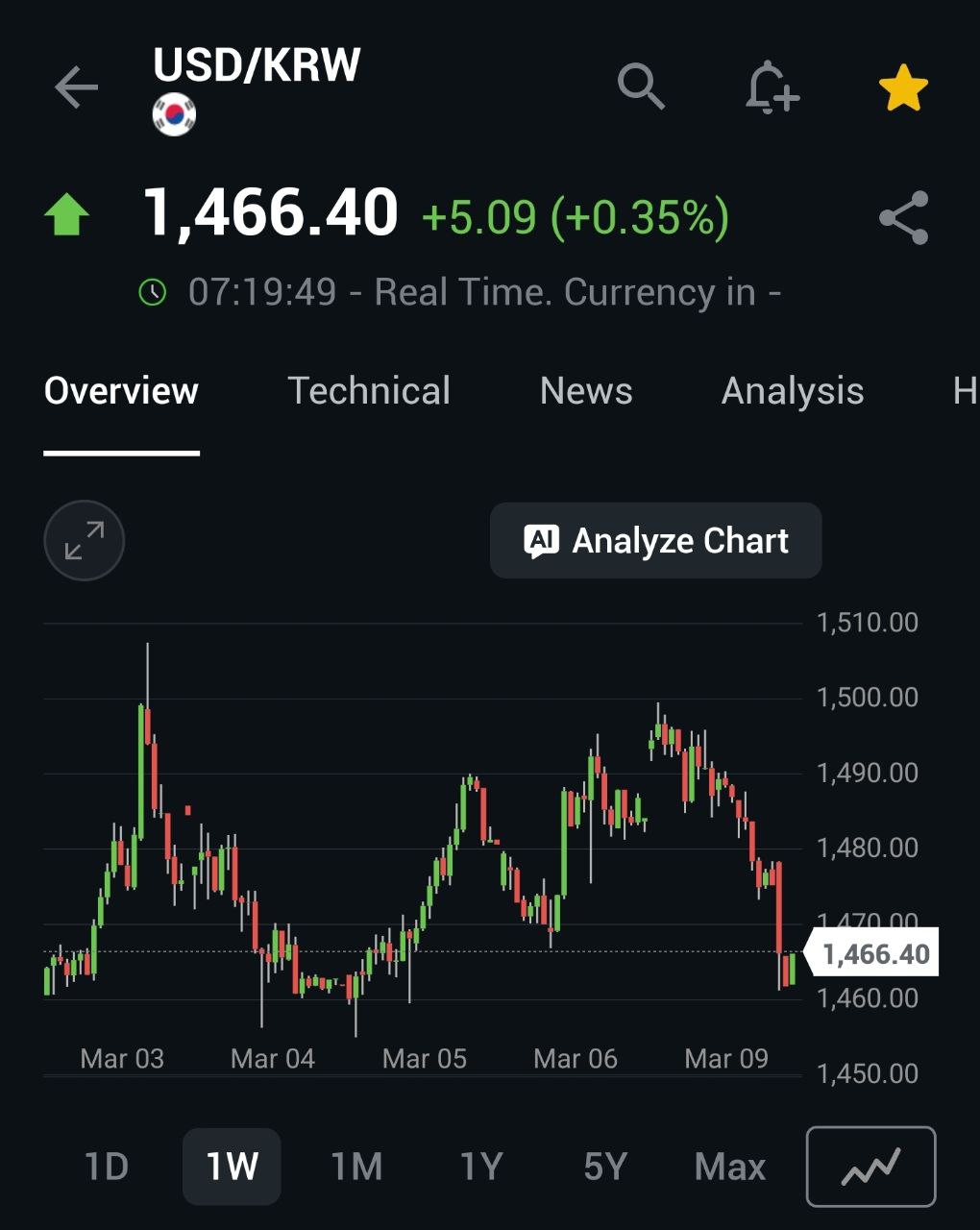The image size is (980, 1230).
Task: Select the Overview tab
Action: 121,391
